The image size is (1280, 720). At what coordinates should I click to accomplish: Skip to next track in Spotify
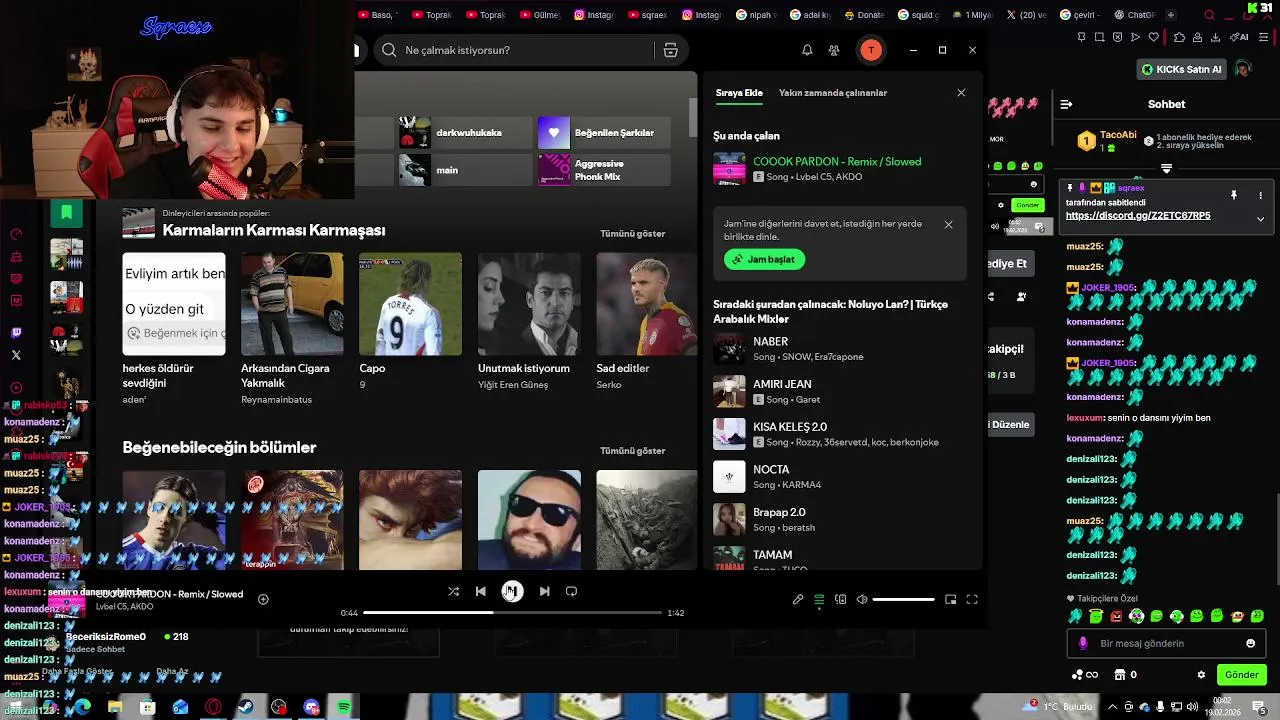[x=544, y=591]
